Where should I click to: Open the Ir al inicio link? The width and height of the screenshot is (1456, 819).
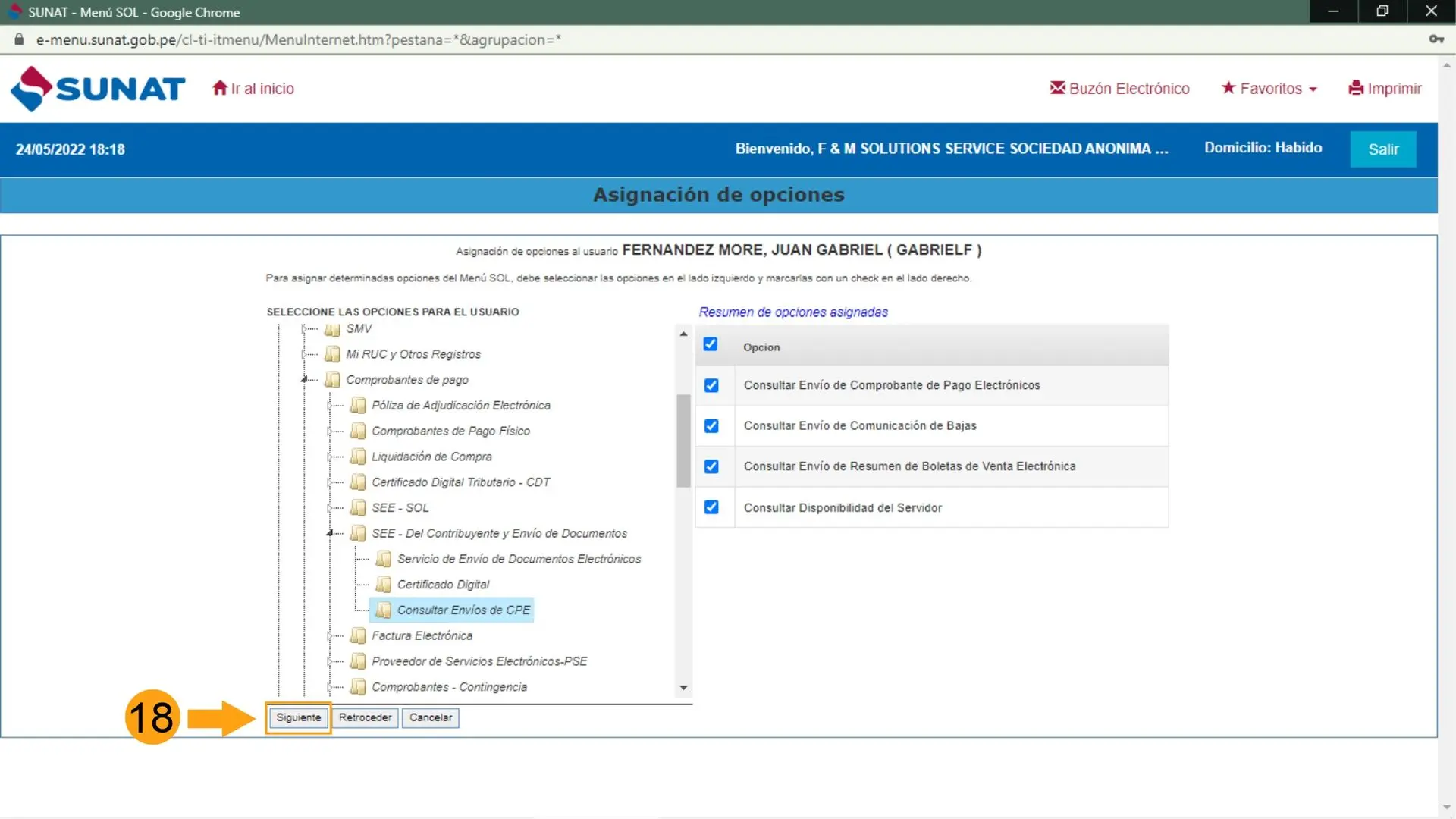tap(253, 89)
